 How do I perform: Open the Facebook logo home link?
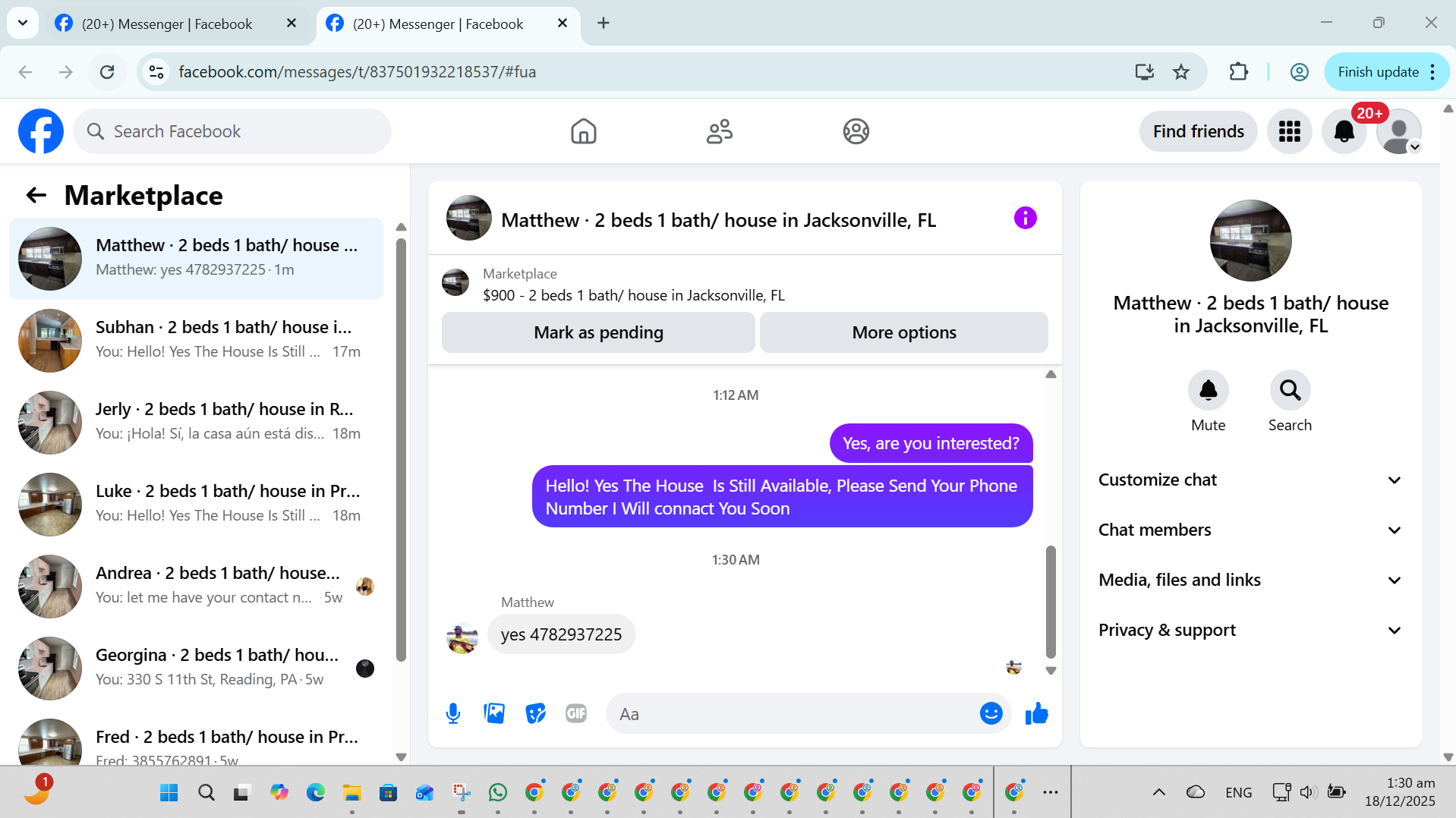[41, 131]
